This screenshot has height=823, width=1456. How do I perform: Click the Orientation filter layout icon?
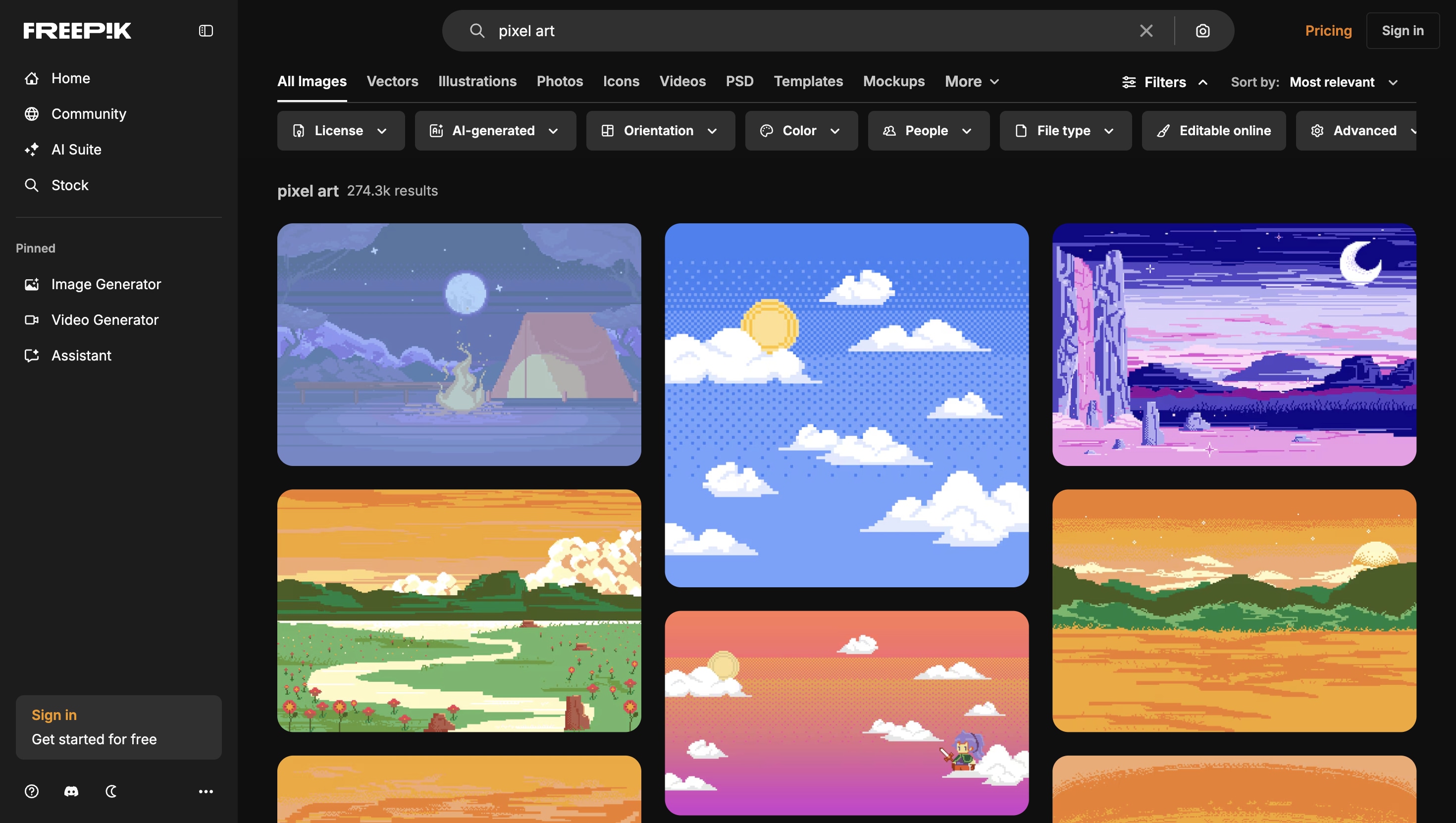(x=607, y=131)
